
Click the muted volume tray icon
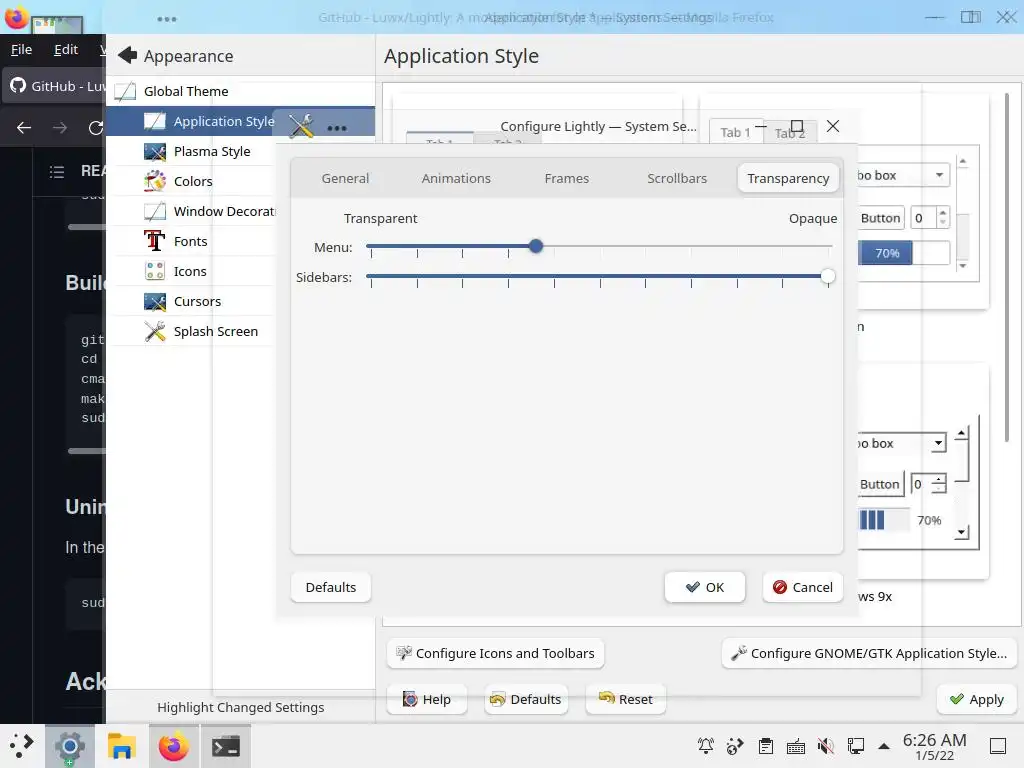point(825,746)
